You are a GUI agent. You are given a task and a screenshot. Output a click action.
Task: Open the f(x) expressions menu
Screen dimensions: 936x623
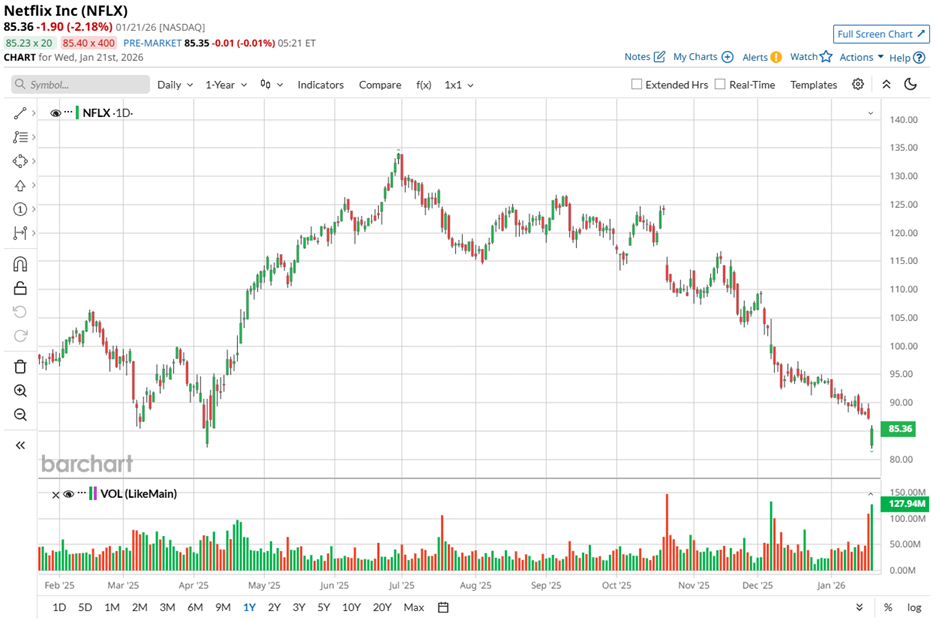click(x=423, y=85)
